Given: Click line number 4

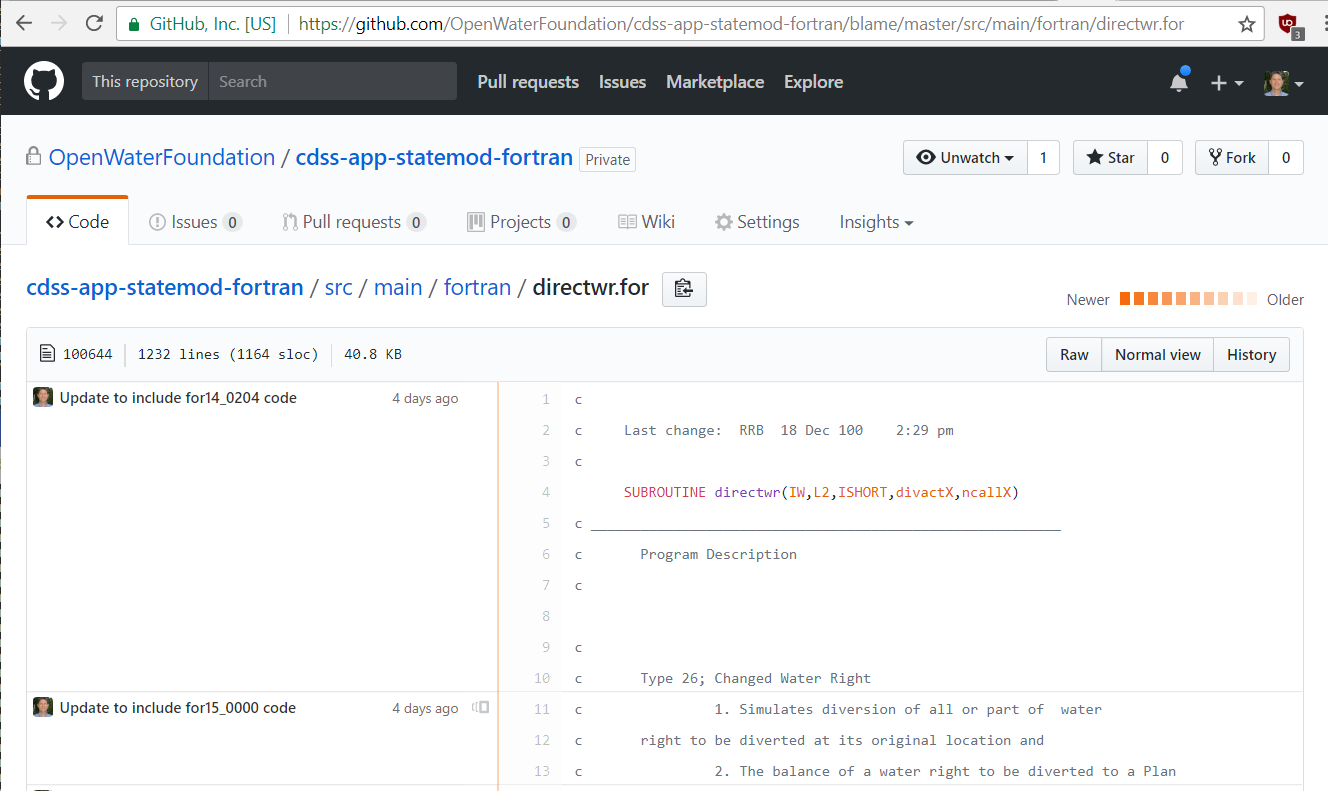Looking at the screenshot, I should click(546, 492).
